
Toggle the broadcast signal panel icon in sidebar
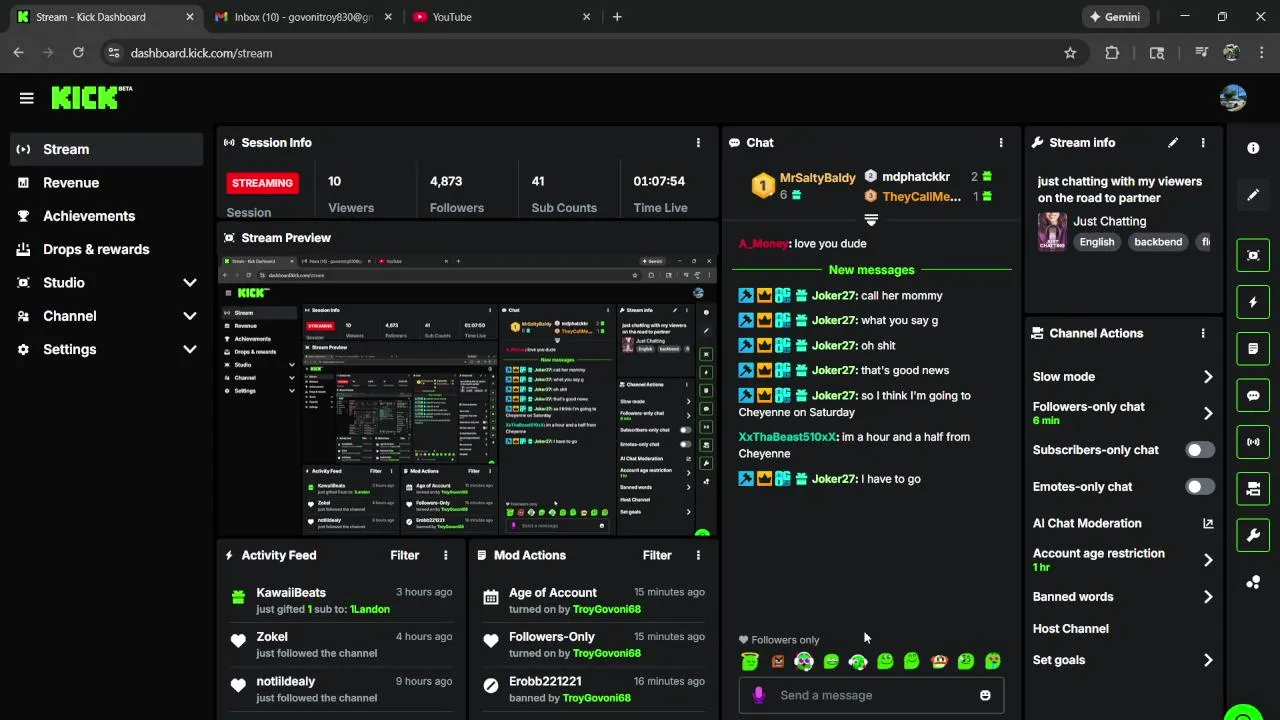click(1253, 442)
